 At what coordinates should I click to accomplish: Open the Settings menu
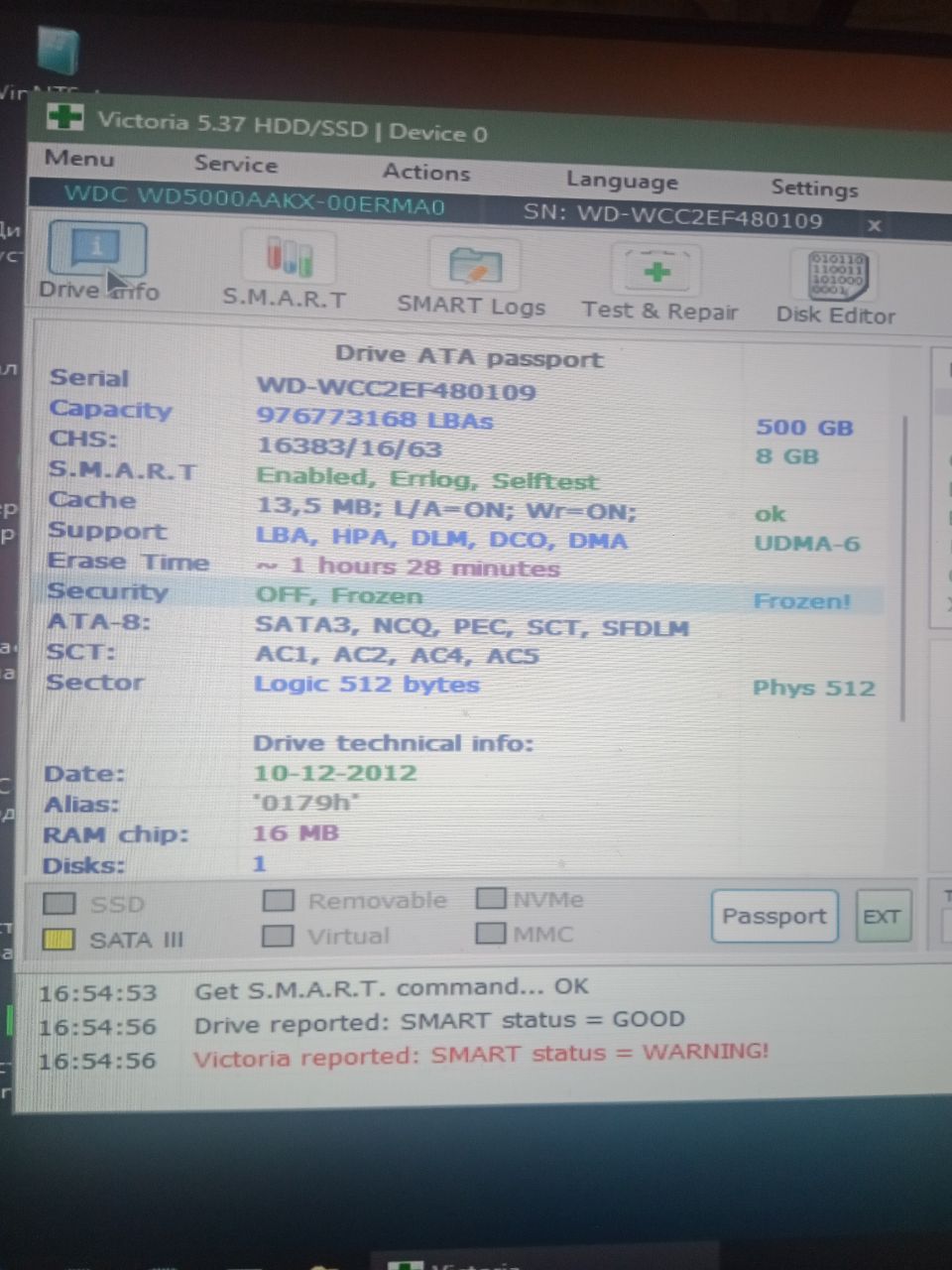[815, 188]
